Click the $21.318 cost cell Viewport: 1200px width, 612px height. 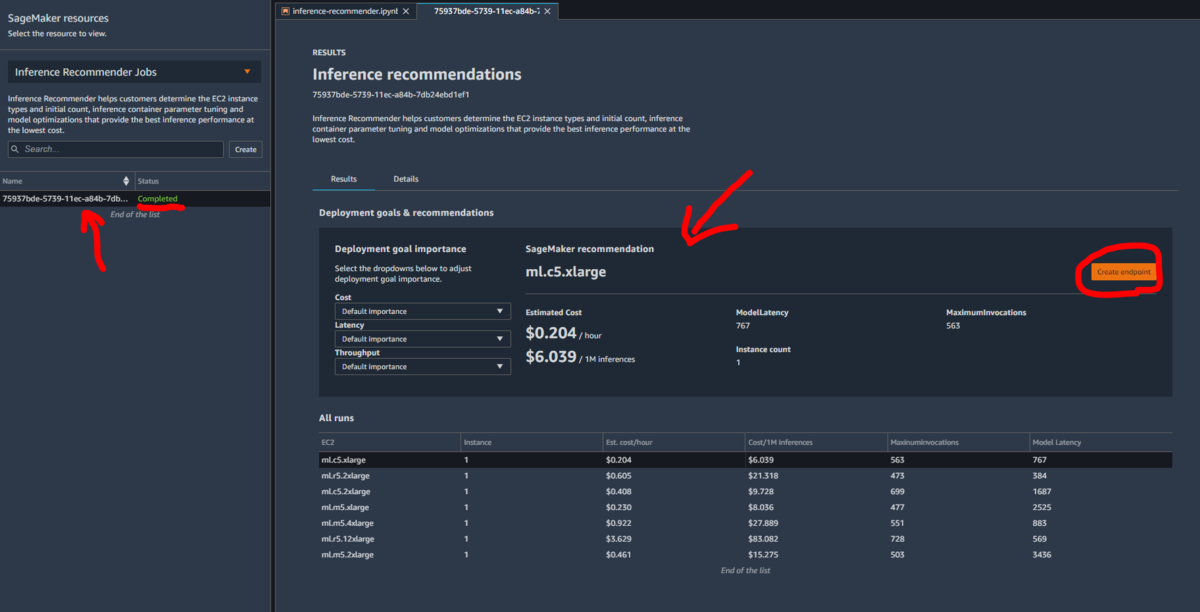(x=762, y=476)
